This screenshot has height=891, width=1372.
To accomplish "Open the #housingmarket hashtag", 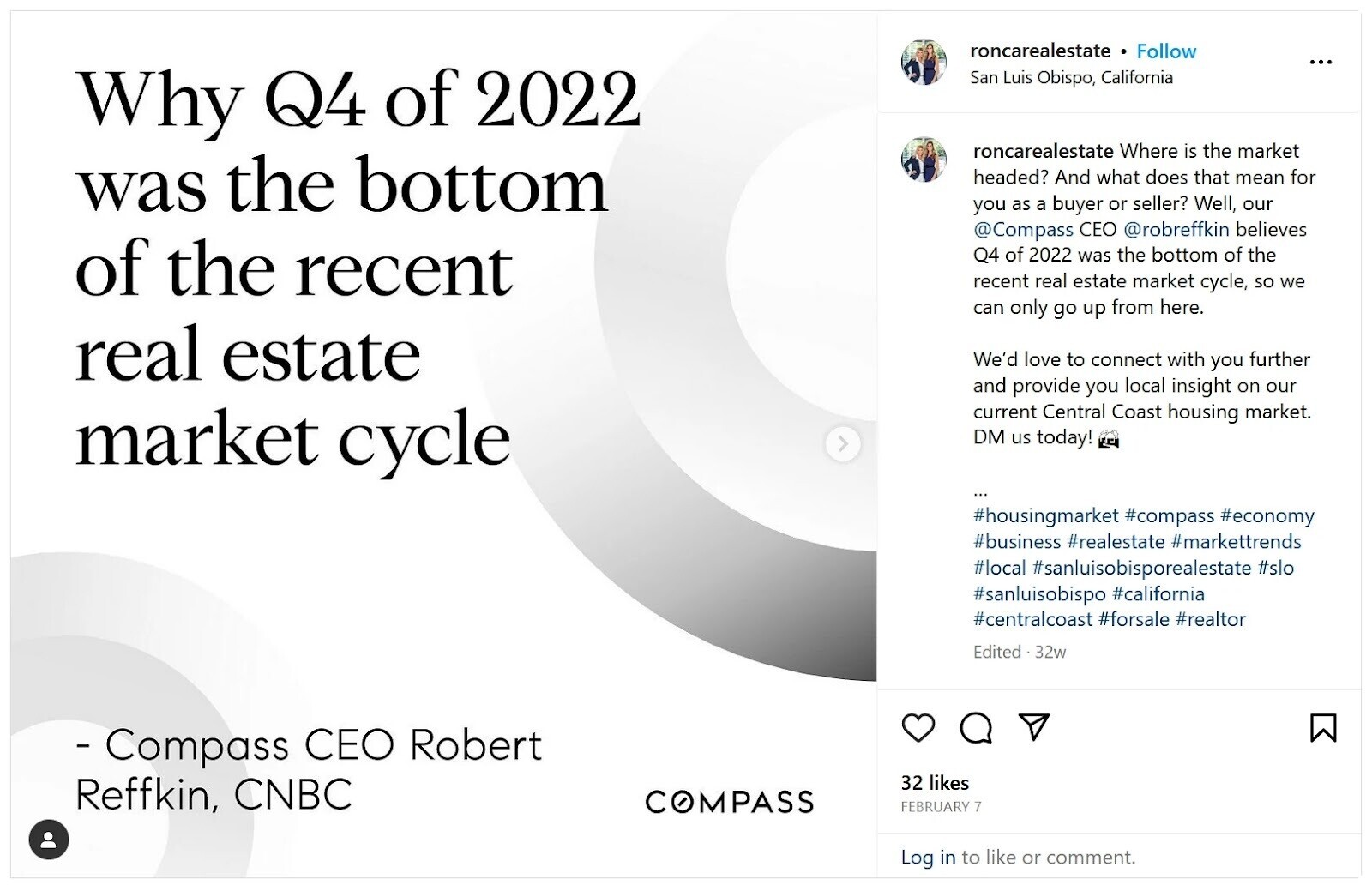I will (x=1046, y=515).
